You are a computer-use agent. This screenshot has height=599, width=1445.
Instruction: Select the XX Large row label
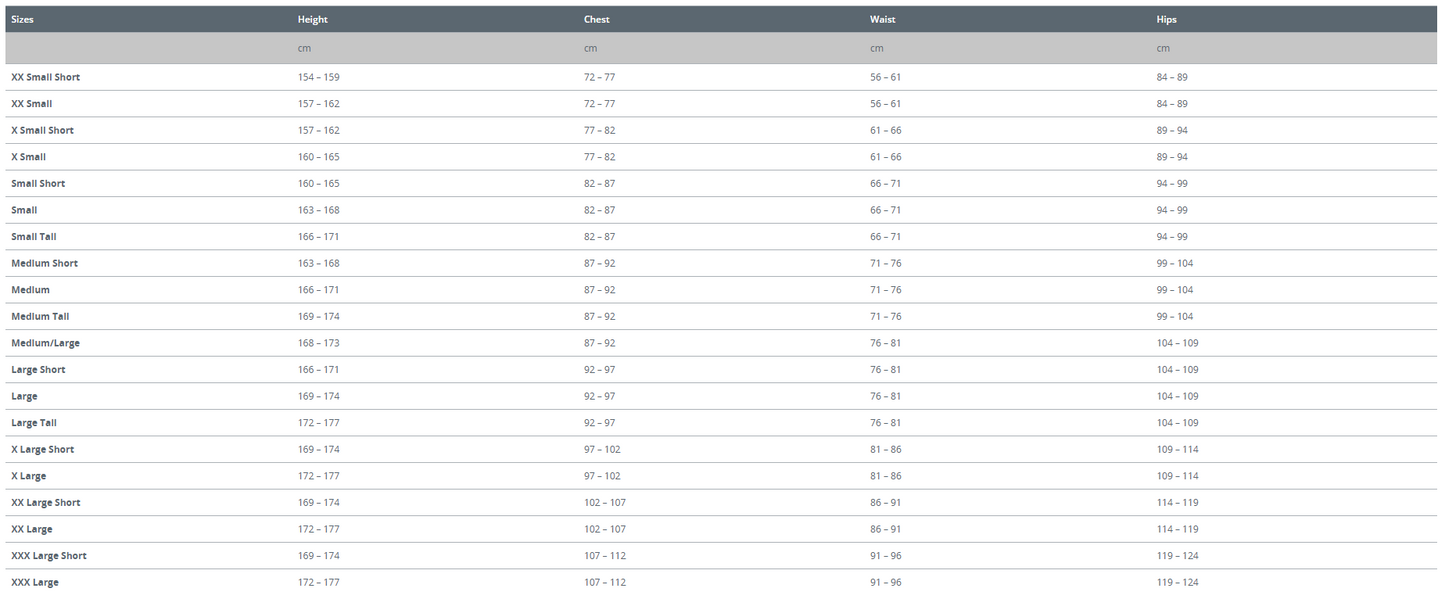point(31,529)
